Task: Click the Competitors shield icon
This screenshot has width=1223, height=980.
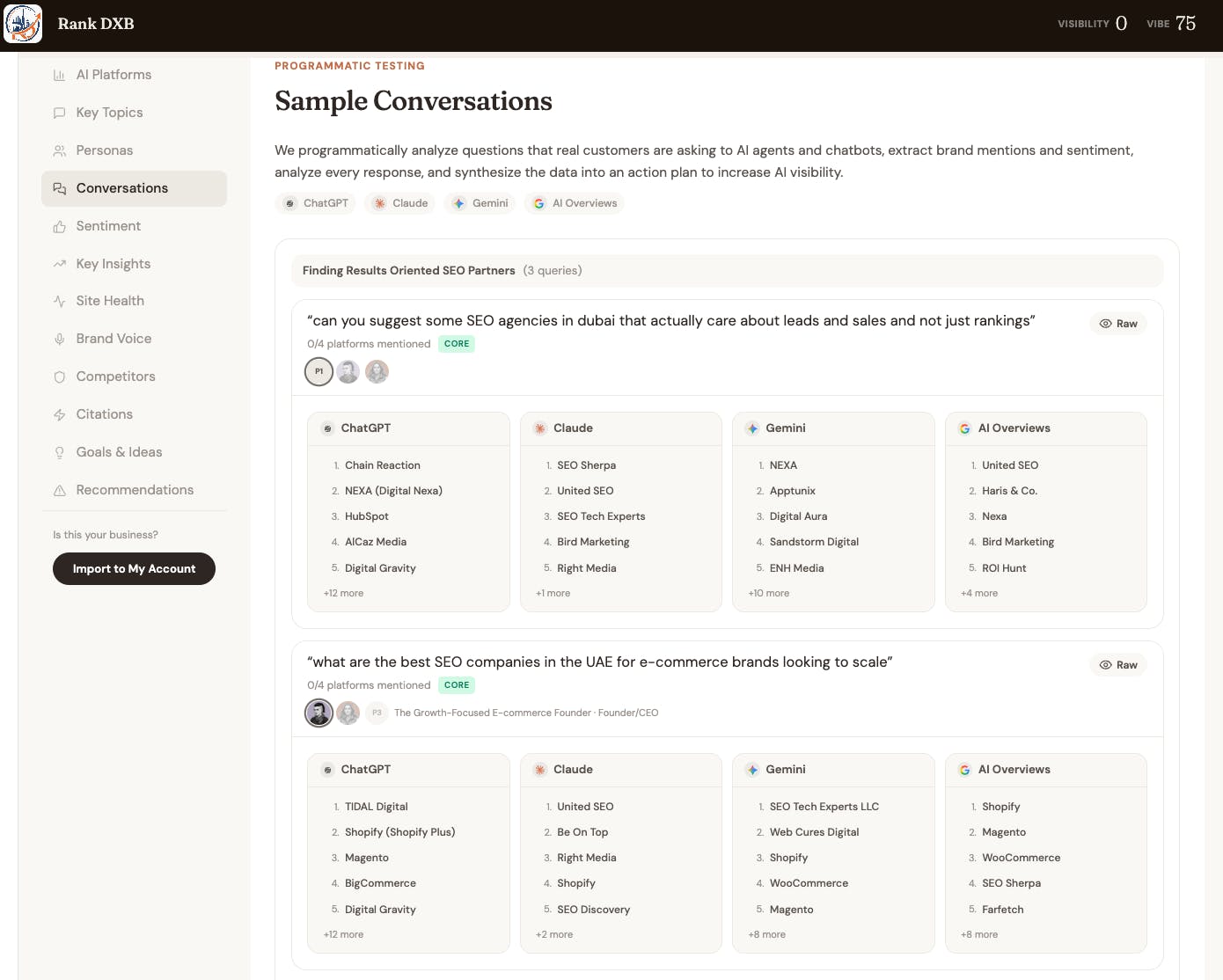Action: [x=59, y=377]
